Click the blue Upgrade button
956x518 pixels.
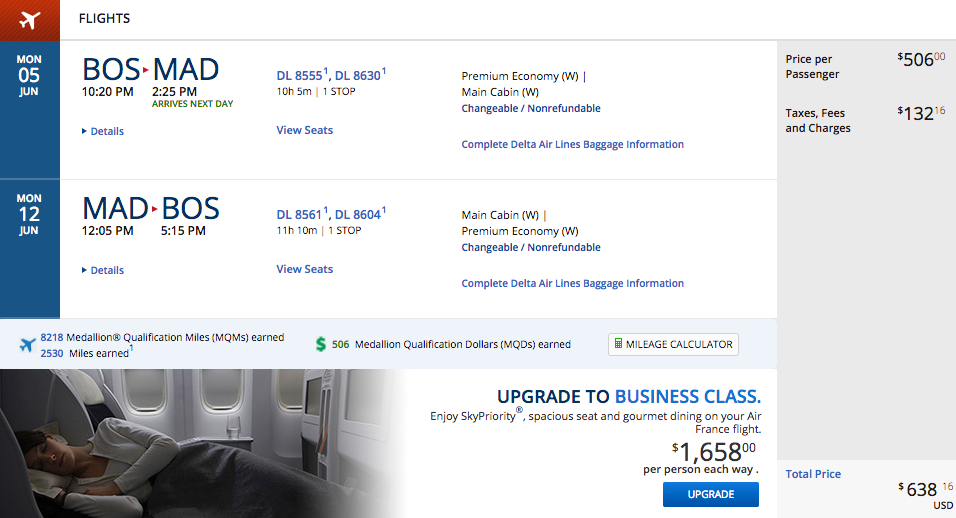pos(711,494)
